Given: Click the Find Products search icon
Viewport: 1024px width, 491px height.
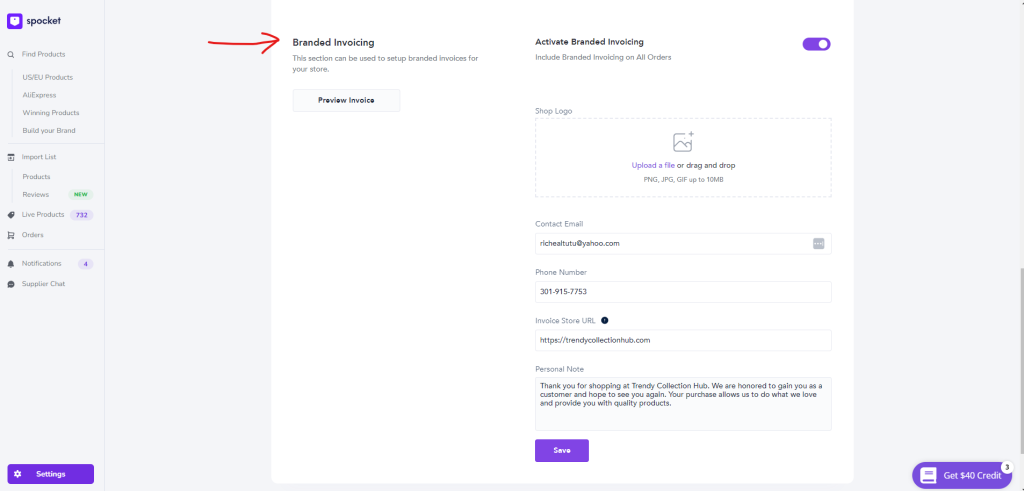Looking at the screenshot, I should tap(11, 55).
